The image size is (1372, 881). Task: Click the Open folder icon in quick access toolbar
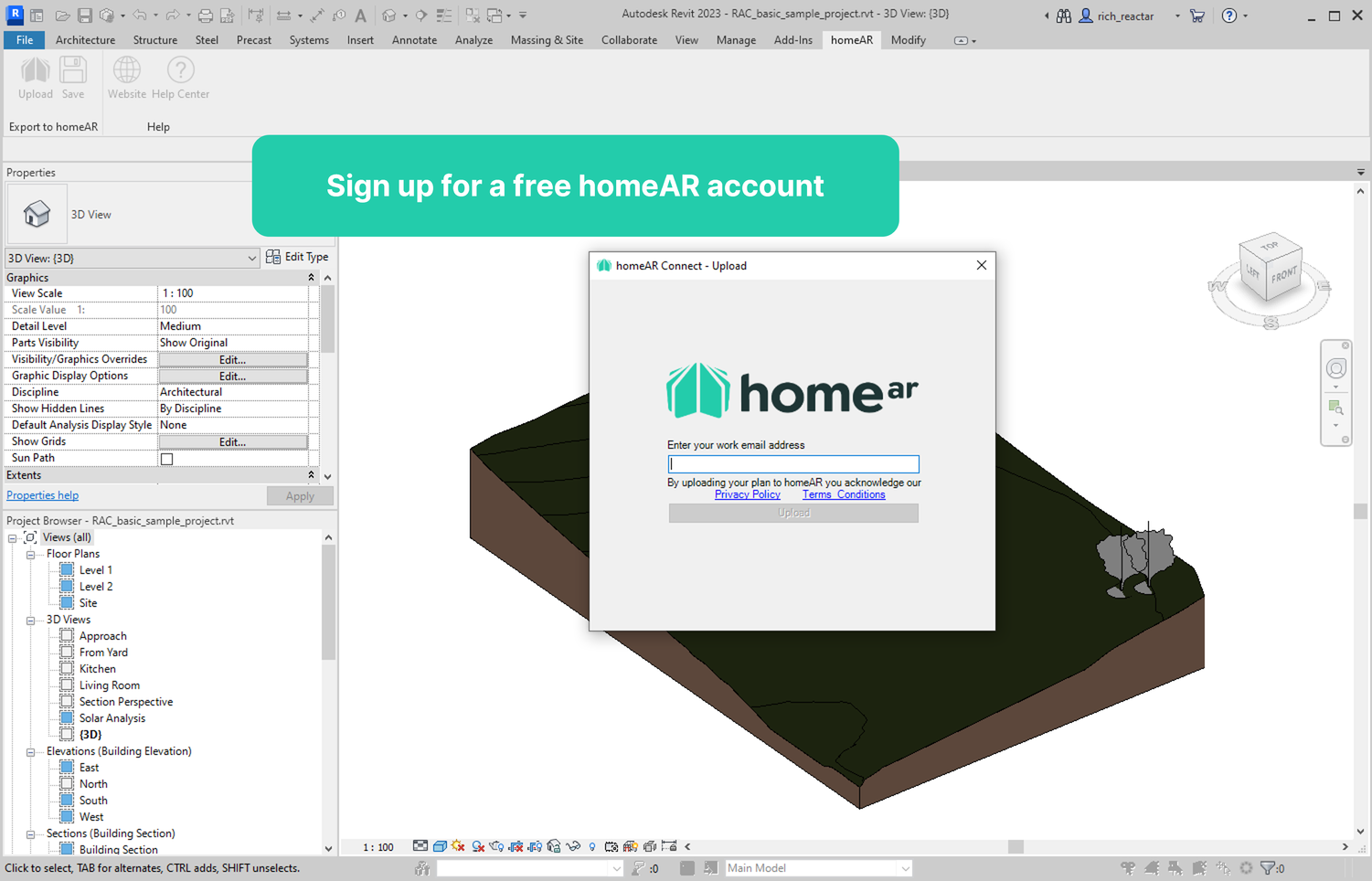(62, 16)
